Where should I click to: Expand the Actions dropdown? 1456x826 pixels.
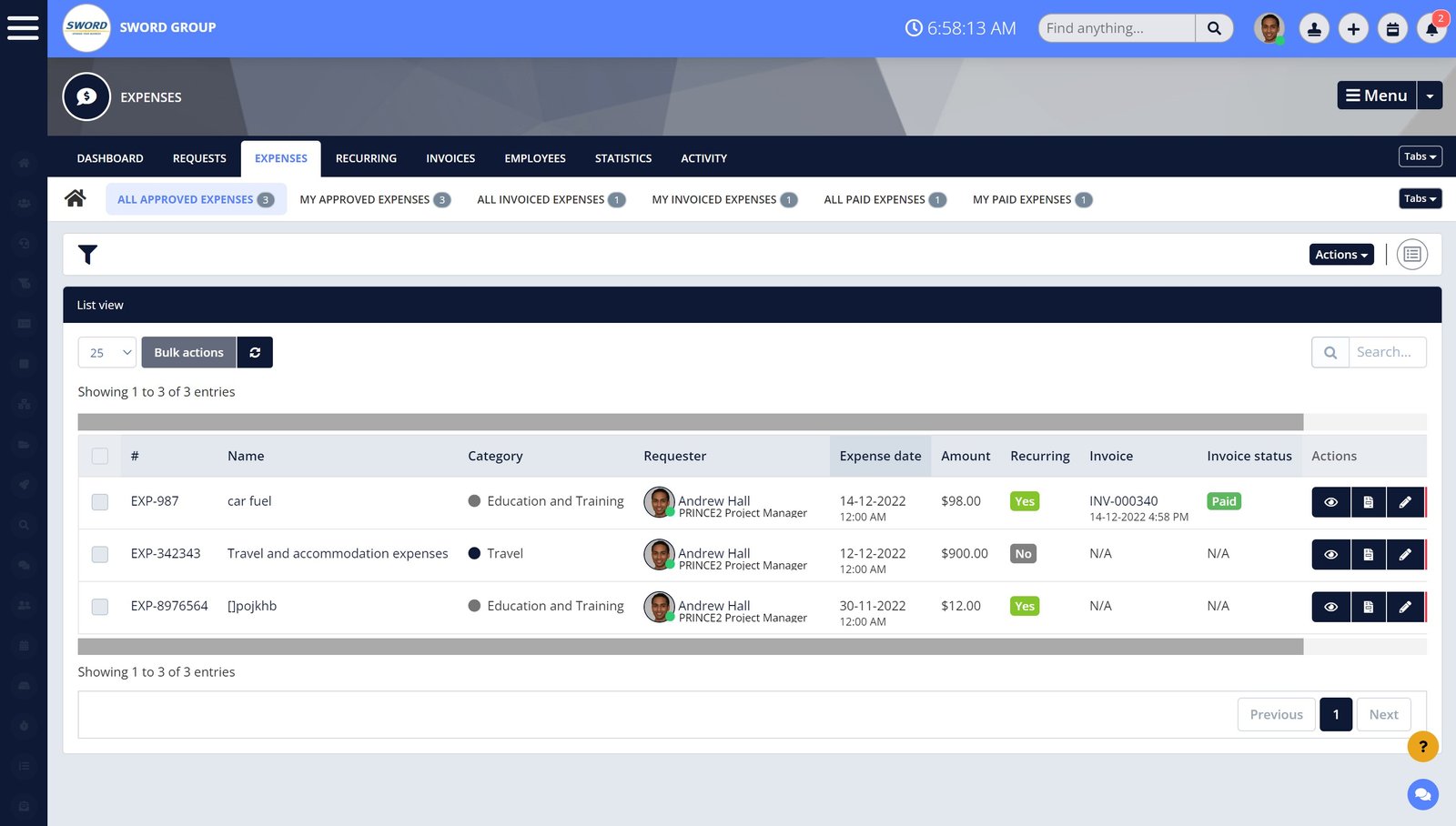click(1340, 255)
